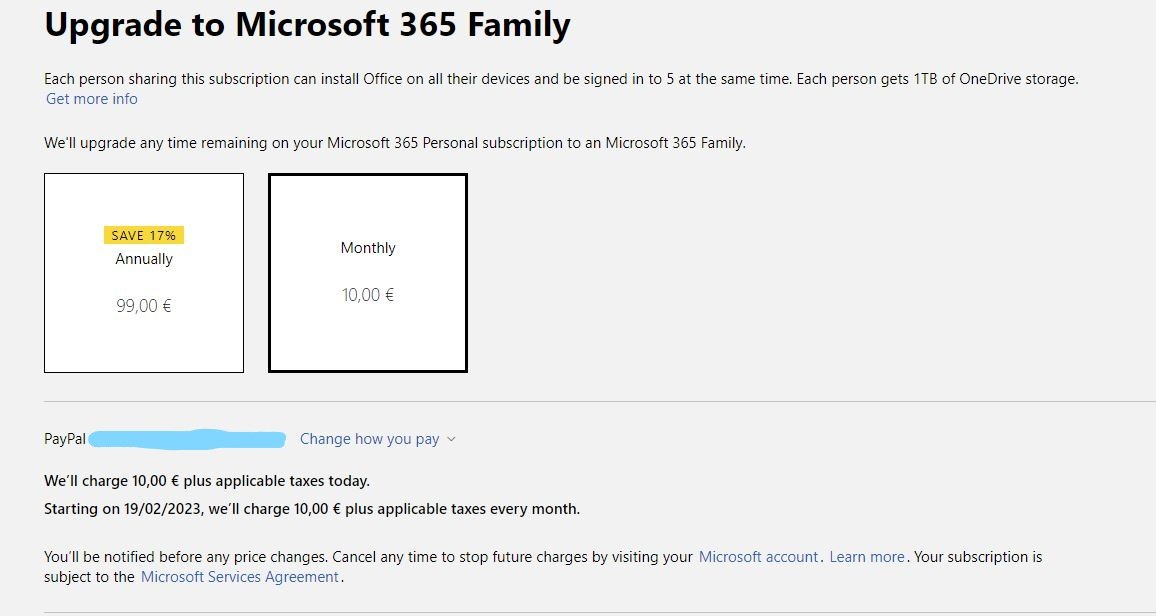
Task: Click the SAVE 17% badge
Action: (x=144, y=235)
